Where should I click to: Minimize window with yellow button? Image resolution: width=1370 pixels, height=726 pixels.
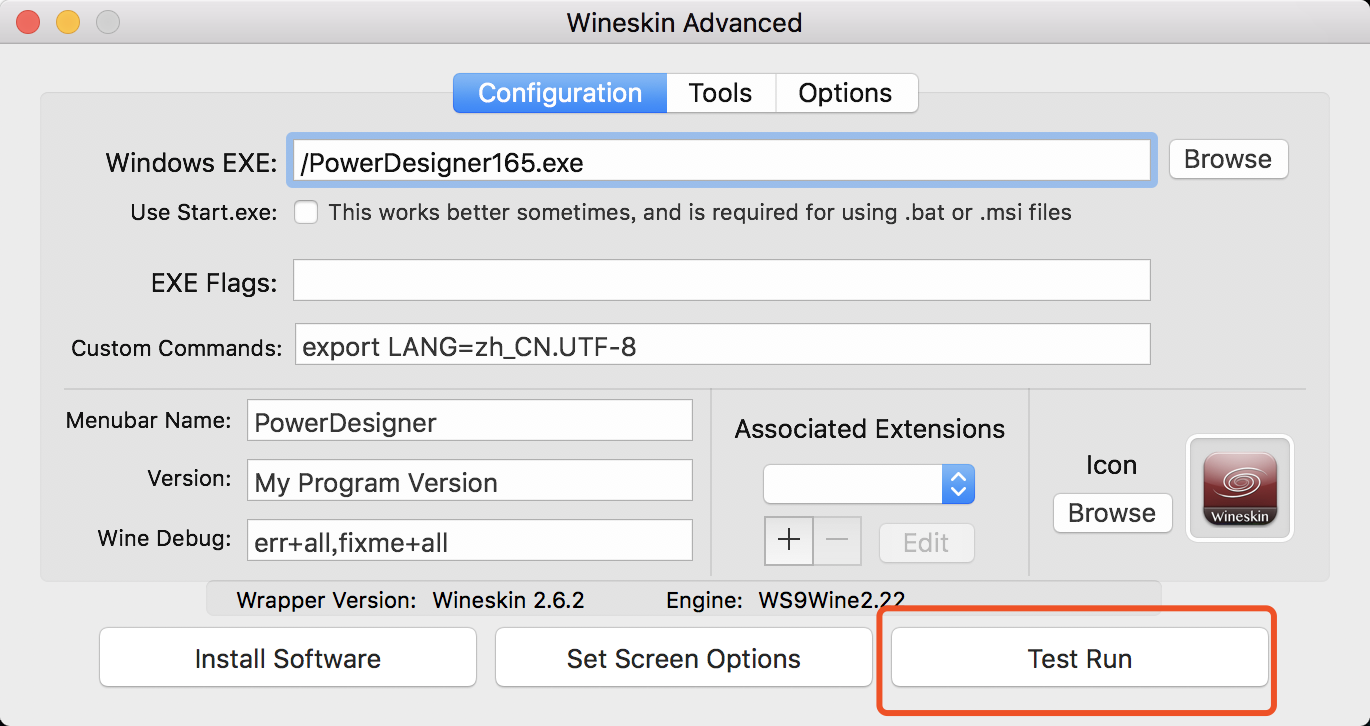click(68, 21)
